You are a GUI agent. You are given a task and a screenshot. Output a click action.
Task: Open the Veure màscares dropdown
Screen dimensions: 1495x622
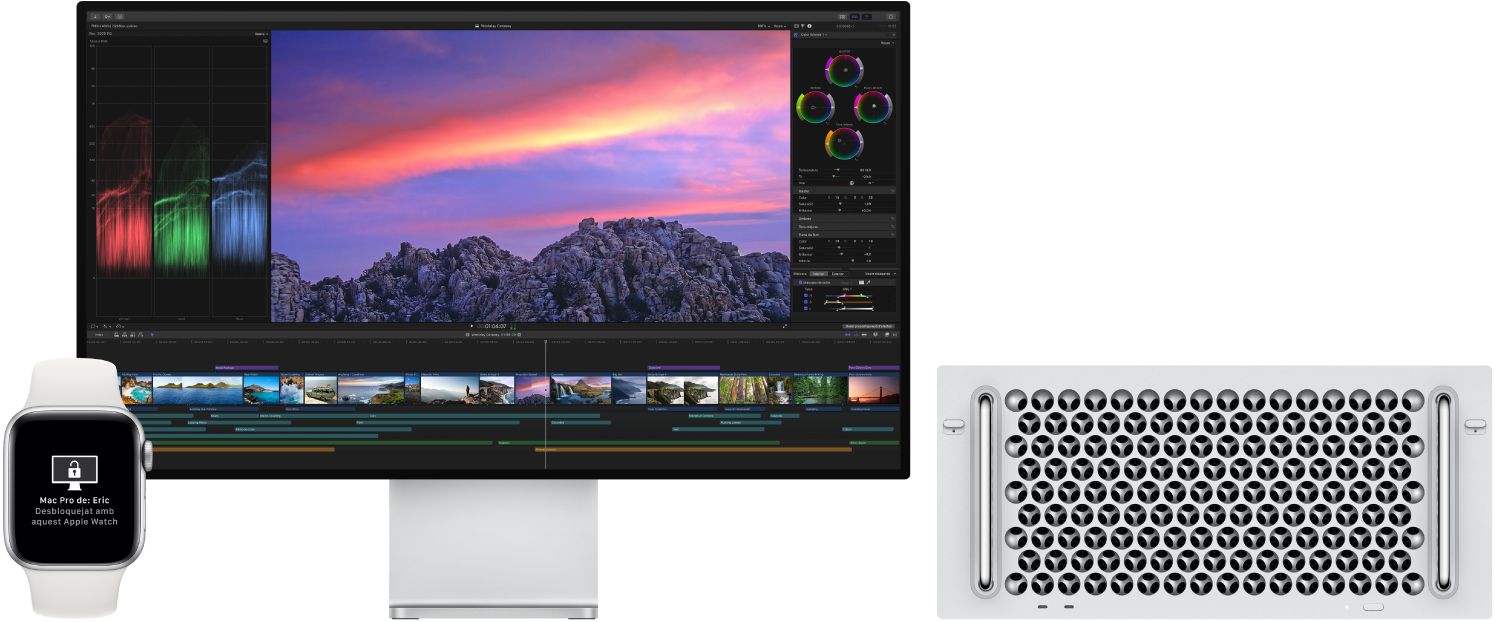pos(880,274)
